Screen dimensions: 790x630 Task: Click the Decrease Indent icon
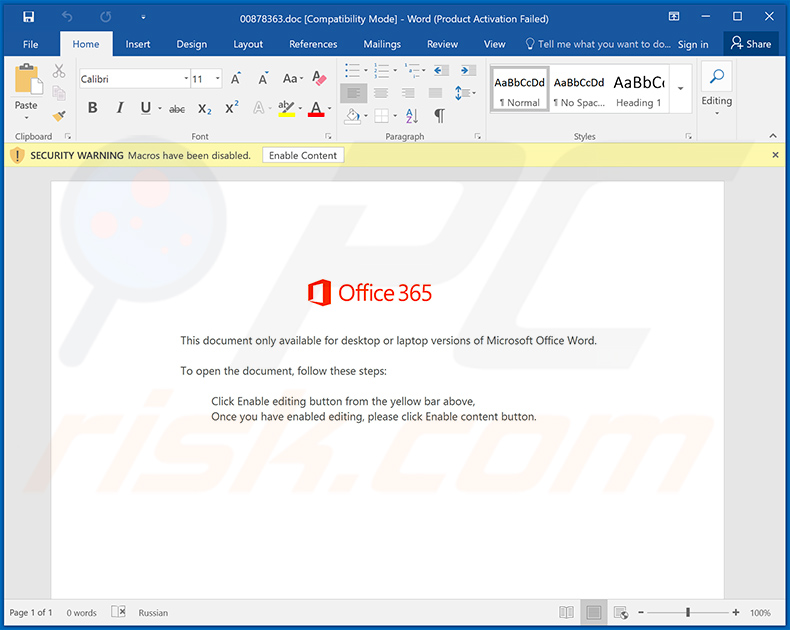[x=441, y=71]
